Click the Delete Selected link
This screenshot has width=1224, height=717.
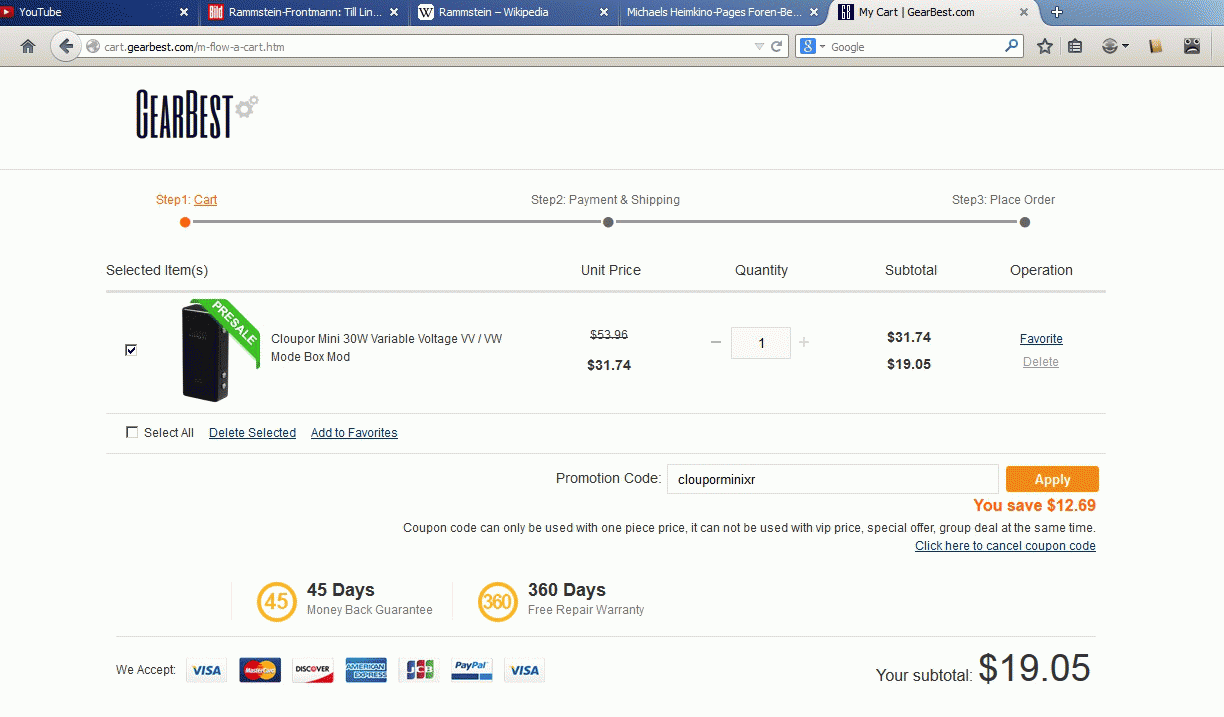point(252,433)
